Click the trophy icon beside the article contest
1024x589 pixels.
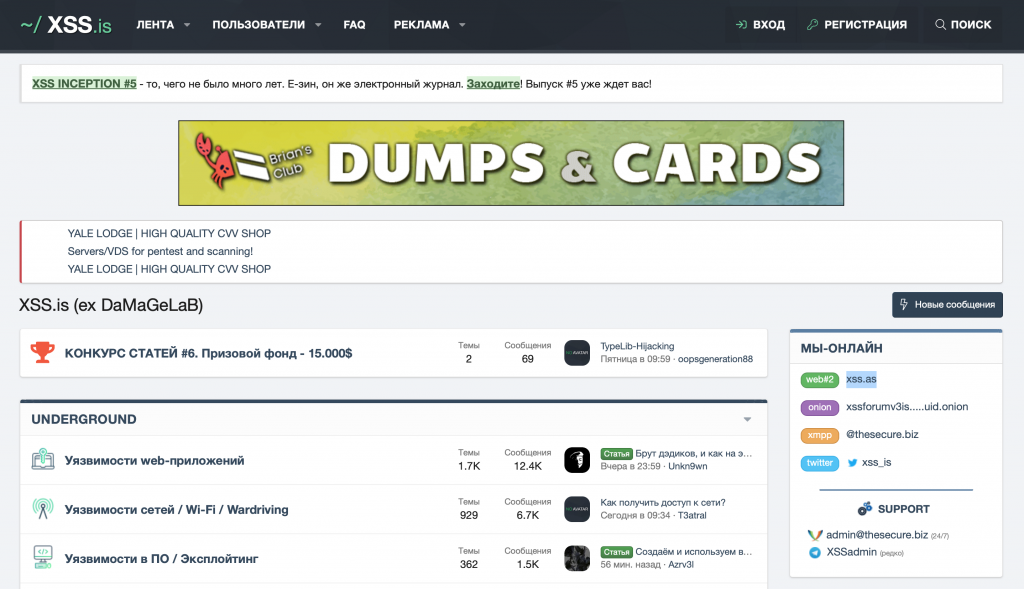pos(42,352)
